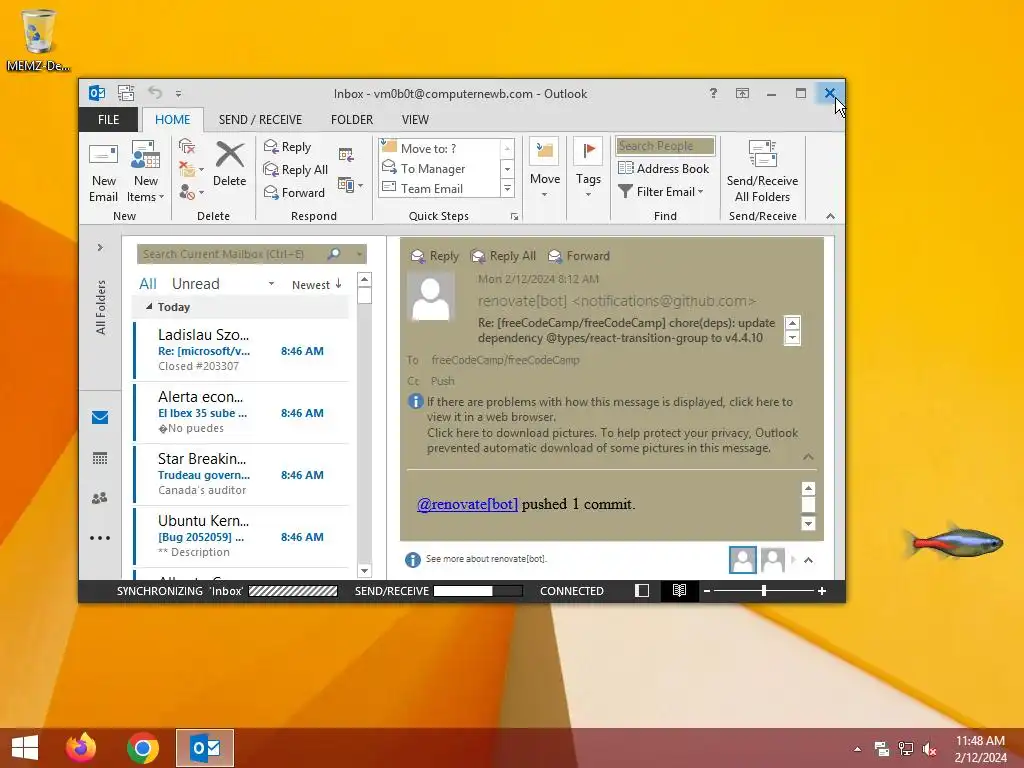1024x768 pixels.
Task: Select the To Manager quick step
Action: [x=440, y=168]
